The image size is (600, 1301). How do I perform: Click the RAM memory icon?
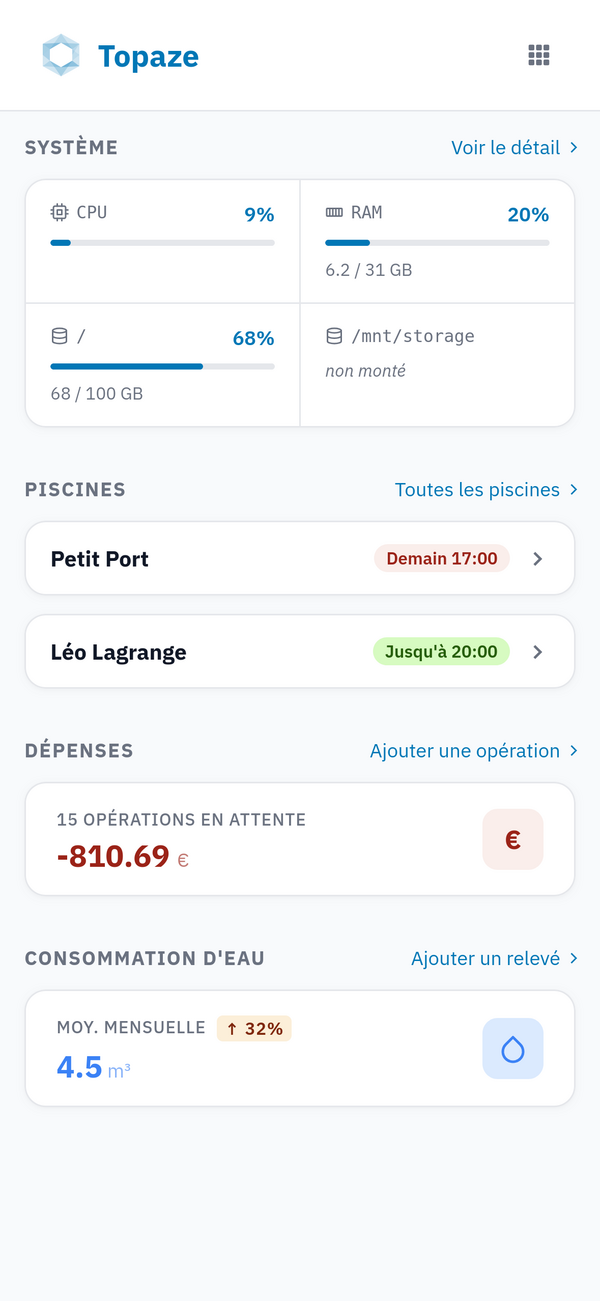(x=334, y=212)
